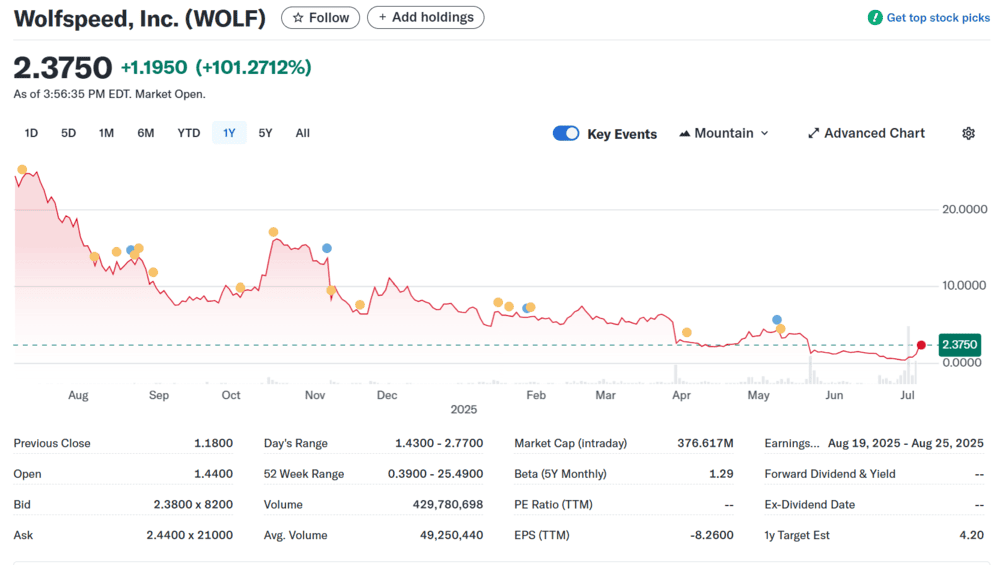Click the 52 Week Range value
Viewport: 1000px width, 565px height.
(436, 474)
